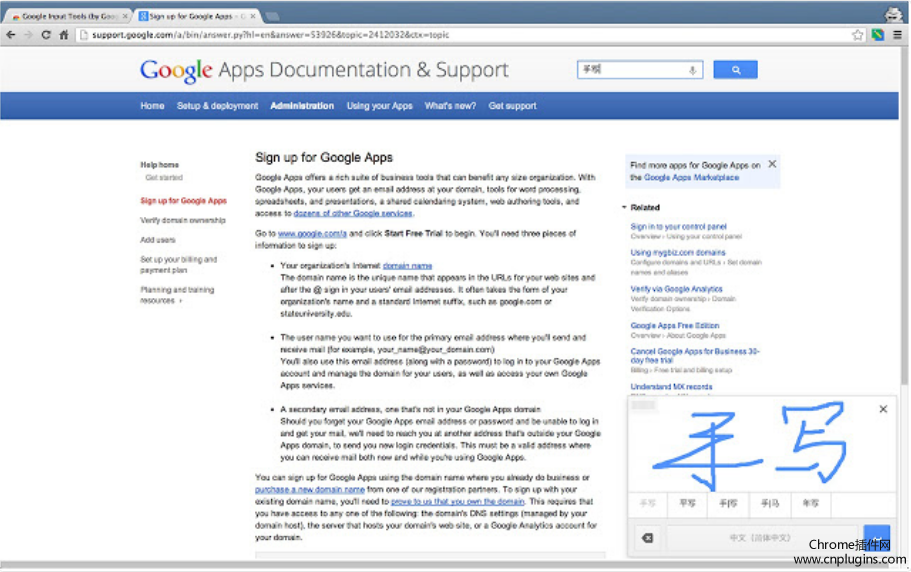Open Setup & deployment in navigation bar

(x=217, y=106)
